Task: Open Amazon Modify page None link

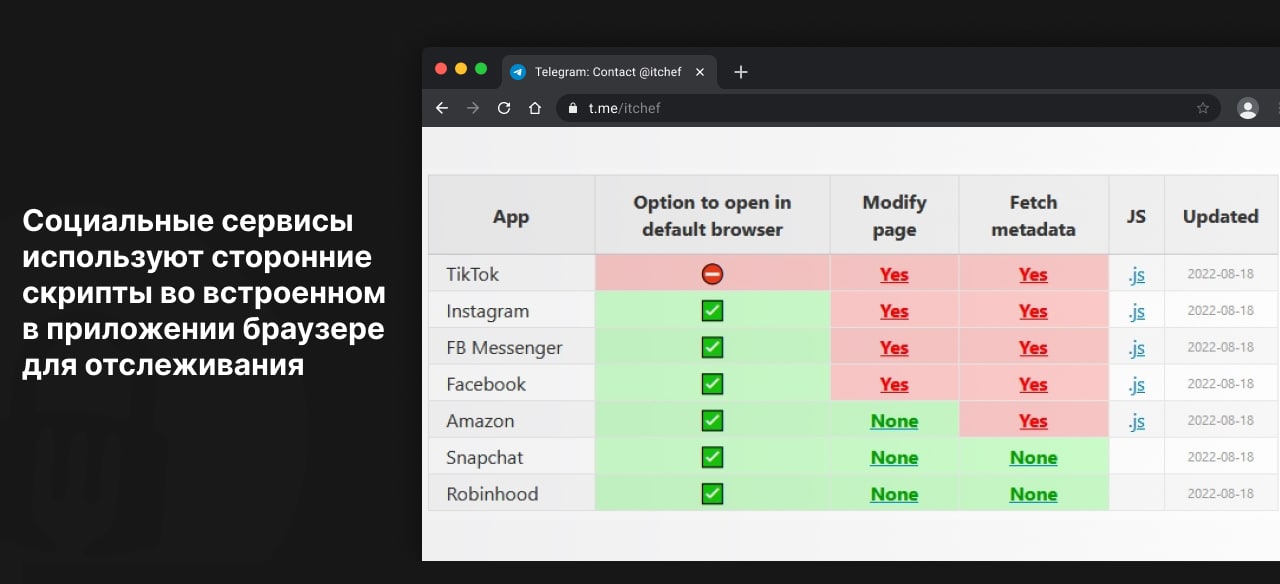Action: point(894,421)
